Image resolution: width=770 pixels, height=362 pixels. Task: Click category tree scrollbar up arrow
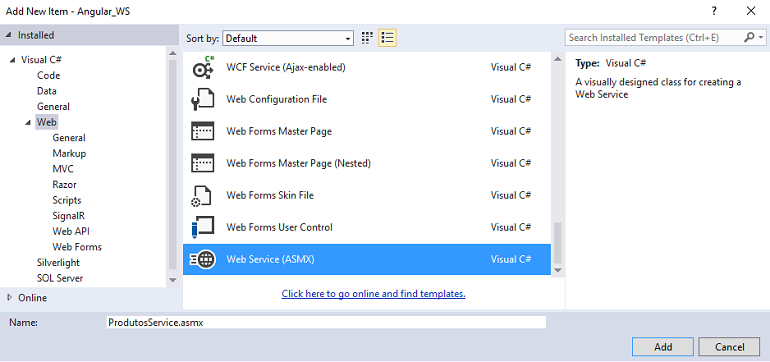[172, 54]
